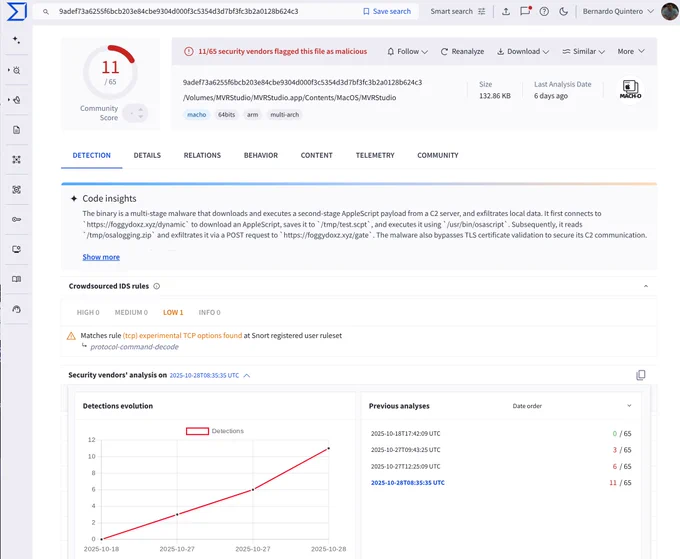Collapse the Security vendors' analysis chevron

(x=247, y=376)
